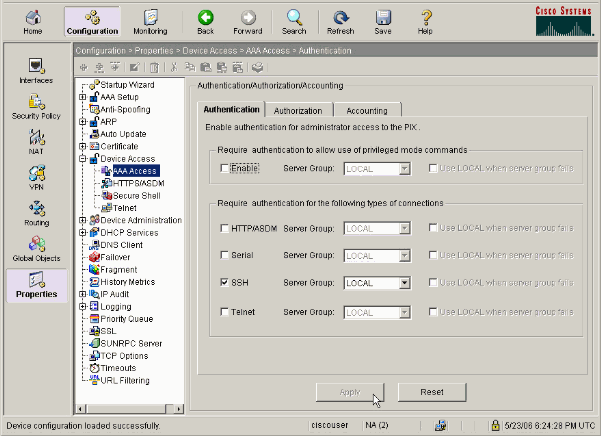Click the Cisco Systems logo
The image size is (601, 436).
tap(563, 21)
